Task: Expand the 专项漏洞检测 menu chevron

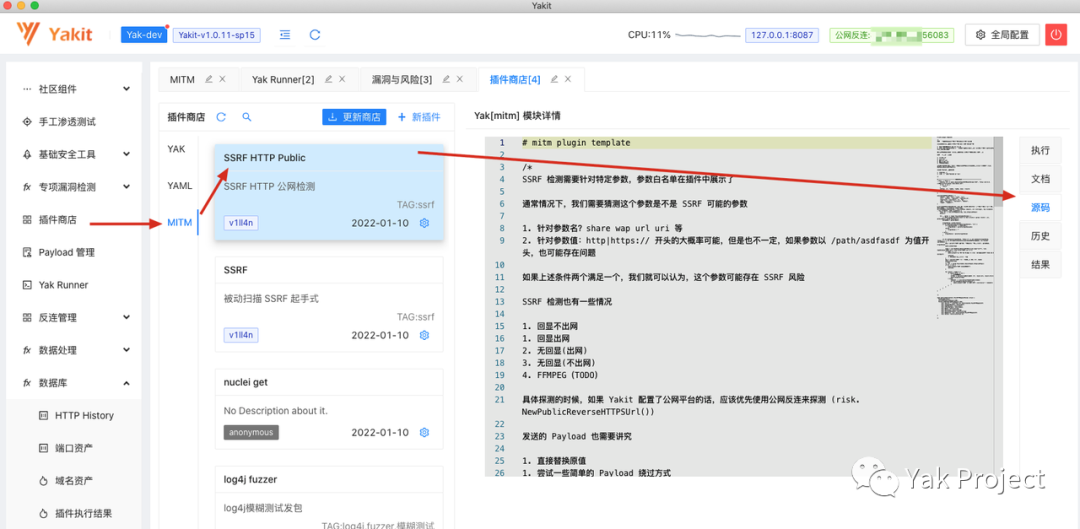Action: tap(126, 187)
